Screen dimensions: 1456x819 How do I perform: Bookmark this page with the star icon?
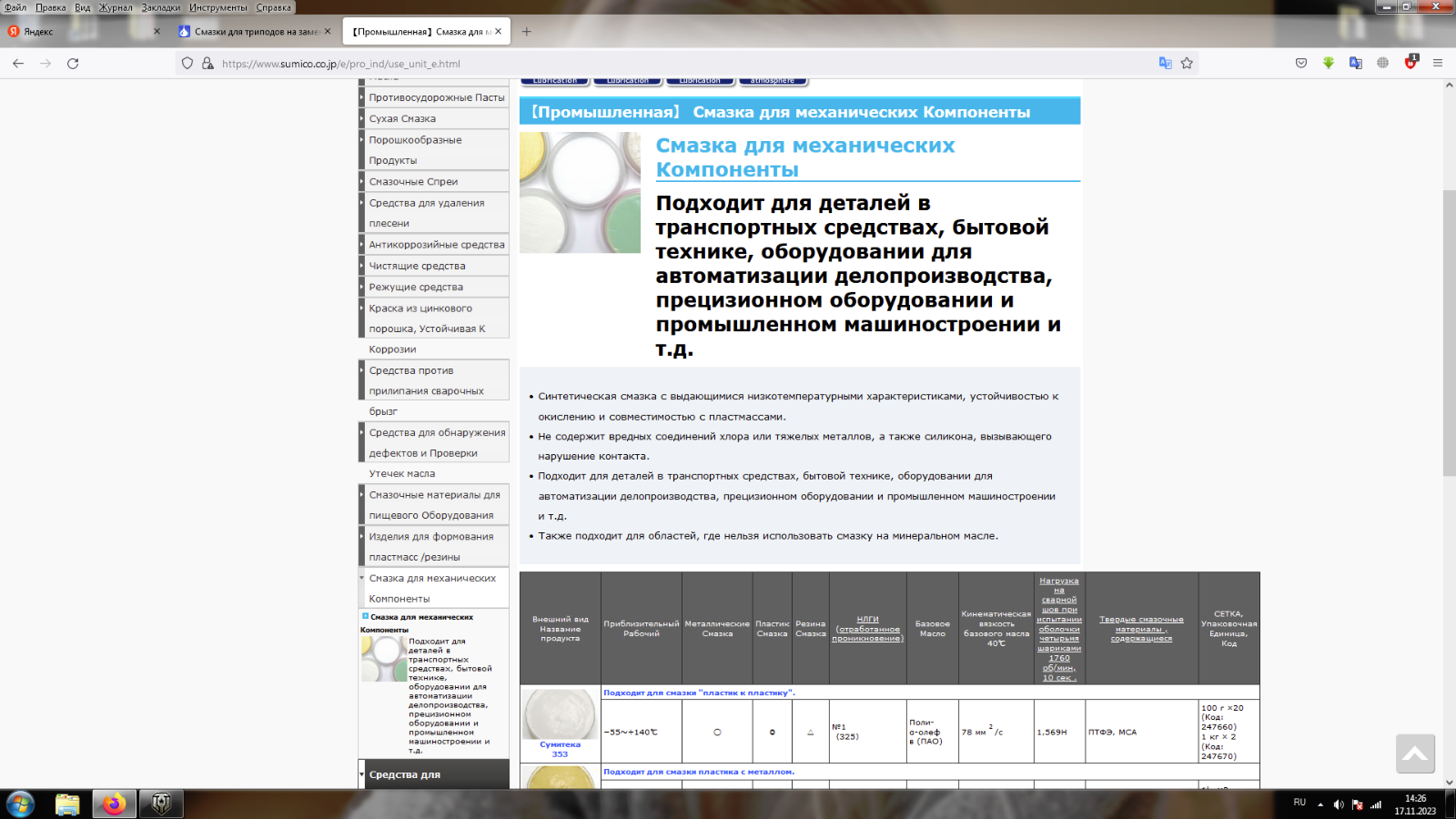click(x=1187, y=64)
